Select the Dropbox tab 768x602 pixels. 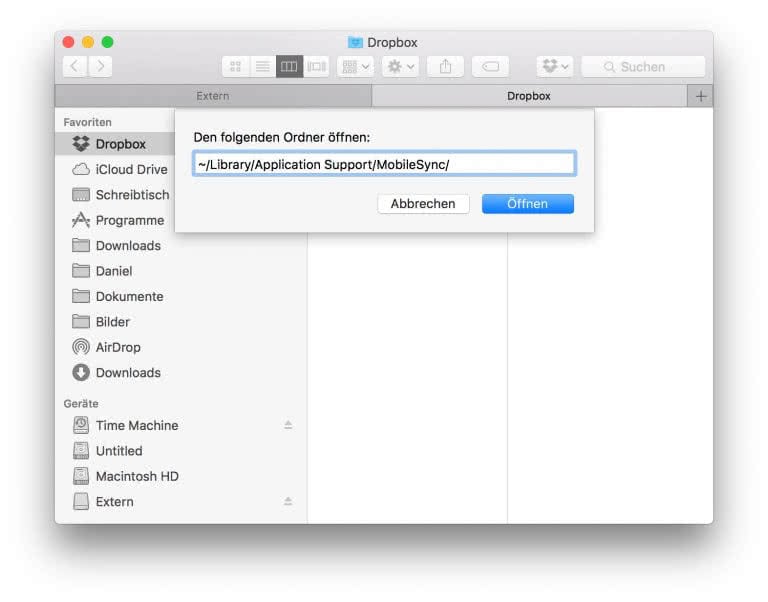[528, 96]
